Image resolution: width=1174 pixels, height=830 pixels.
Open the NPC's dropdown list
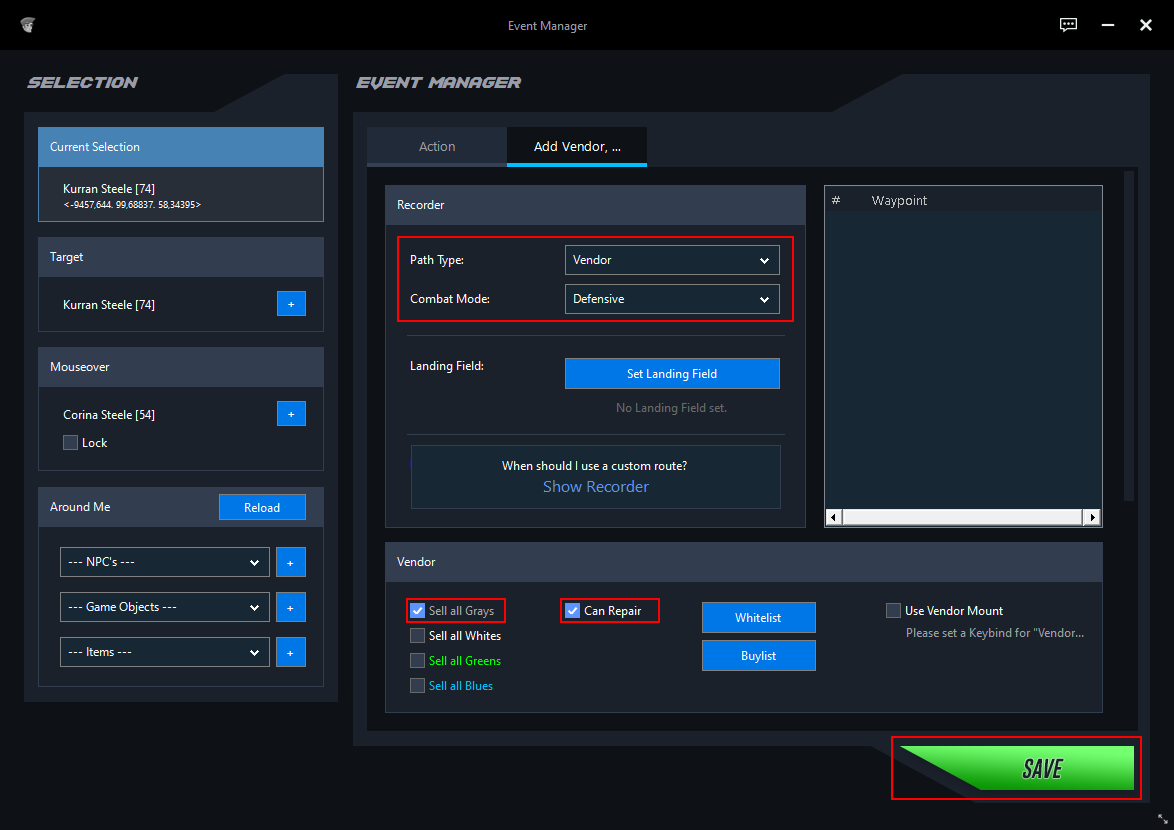pos(164,563)
